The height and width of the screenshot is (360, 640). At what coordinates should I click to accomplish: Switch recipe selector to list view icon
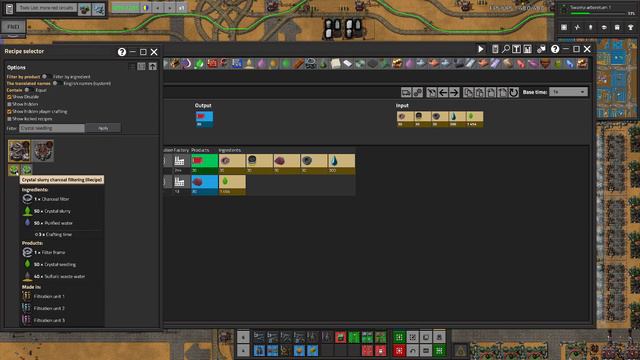(x=141, y=67)
